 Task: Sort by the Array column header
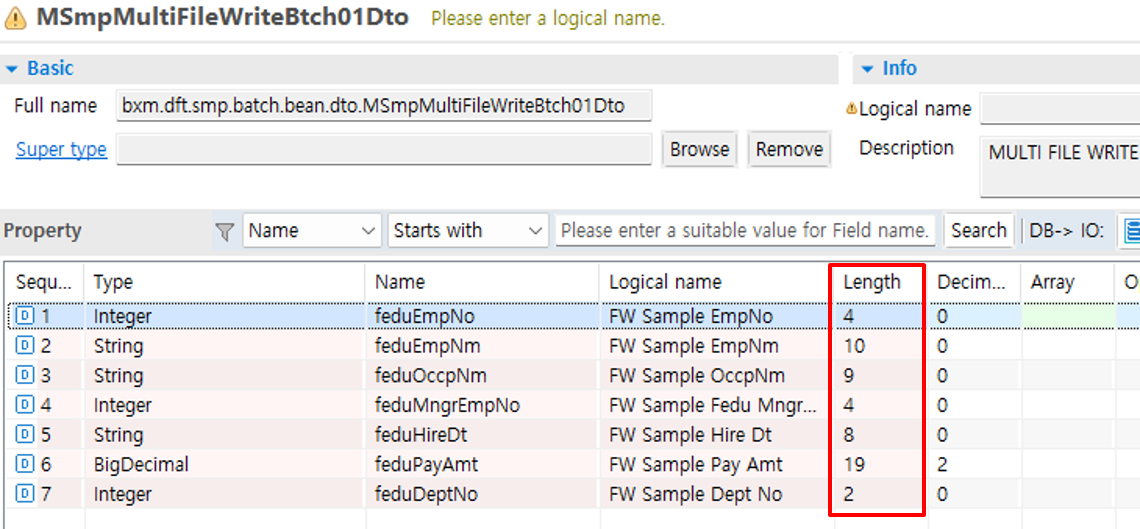1069,282
